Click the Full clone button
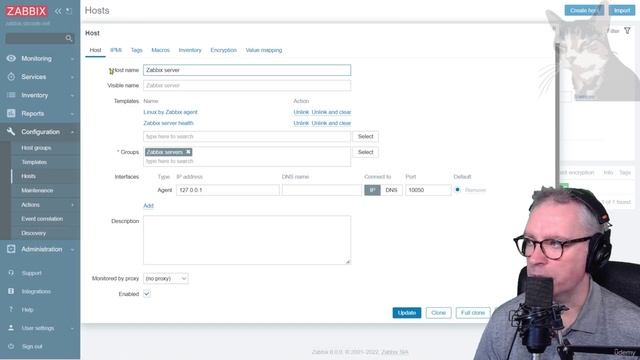This screenshot has width=640, height=360. click(473, 313)
